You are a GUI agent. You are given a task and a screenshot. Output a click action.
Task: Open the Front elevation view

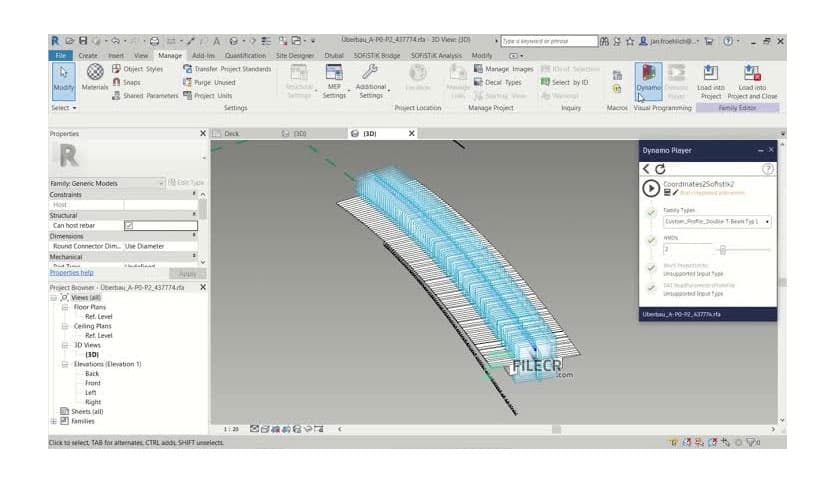coord(92,383)
